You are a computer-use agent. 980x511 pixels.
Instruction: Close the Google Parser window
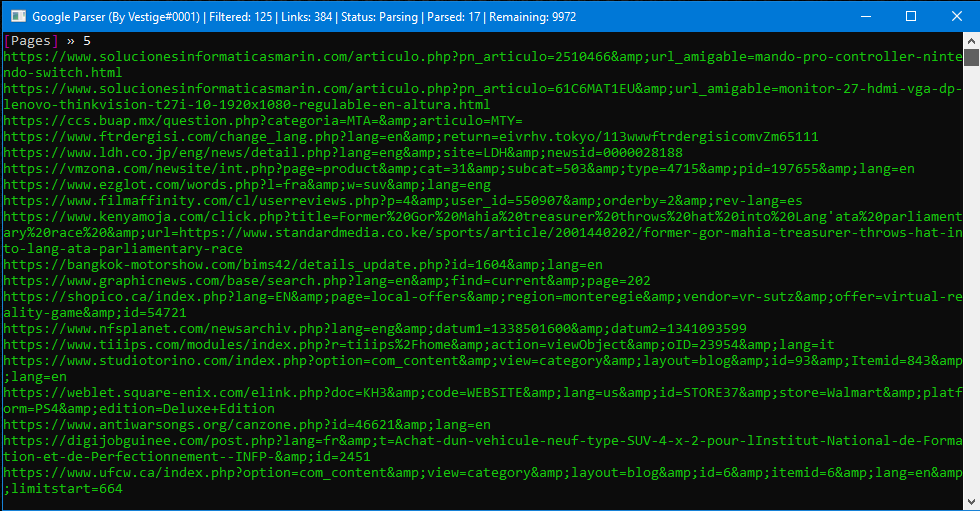click(x=956, y=16)
